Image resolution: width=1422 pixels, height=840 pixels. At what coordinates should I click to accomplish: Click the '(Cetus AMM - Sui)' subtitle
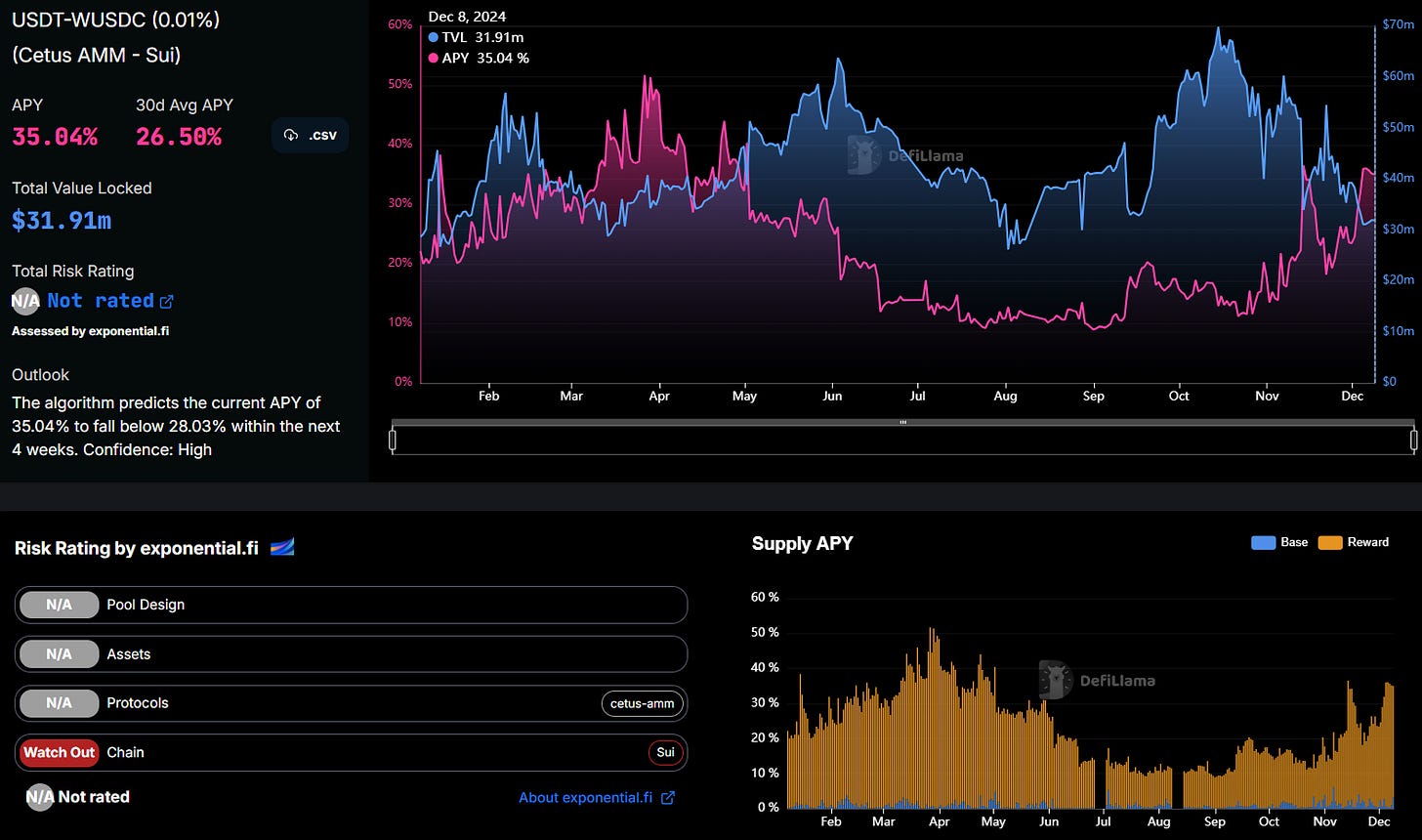(97, 55)
